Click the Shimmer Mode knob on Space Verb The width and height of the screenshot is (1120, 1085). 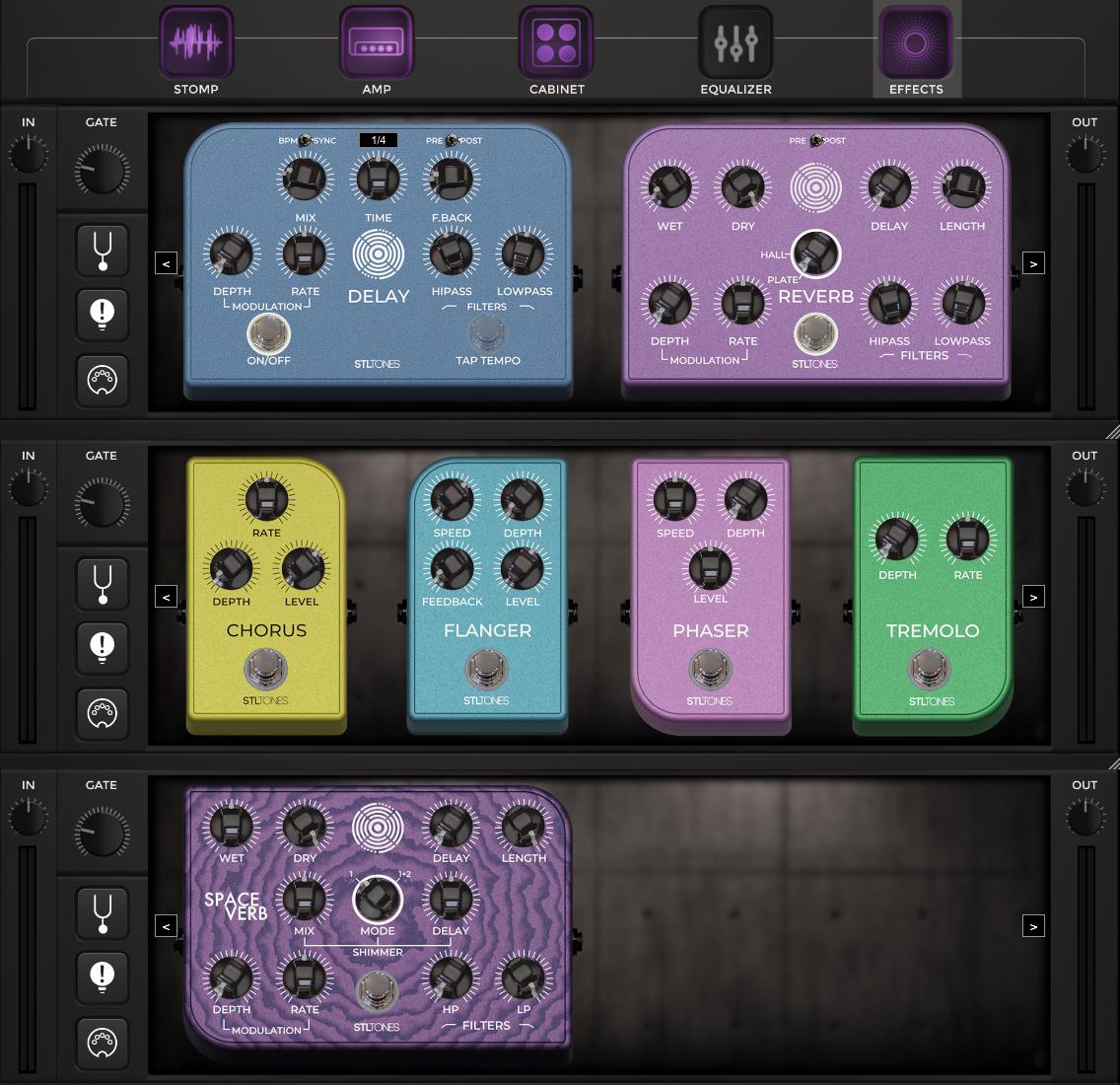pos(378,899)
